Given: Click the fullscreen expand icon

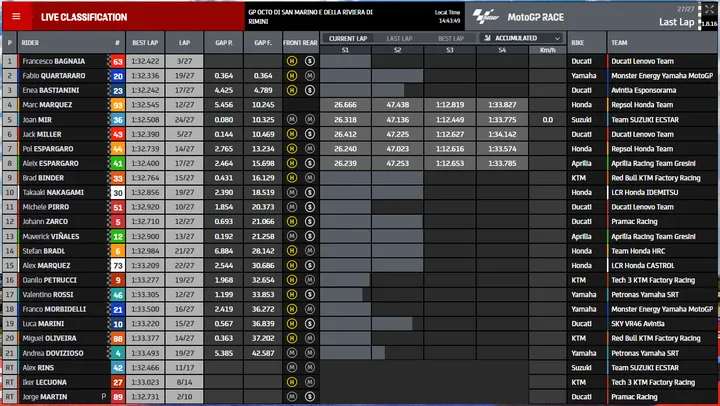Looking at the screenshot, I should click(x=709, y=9).
